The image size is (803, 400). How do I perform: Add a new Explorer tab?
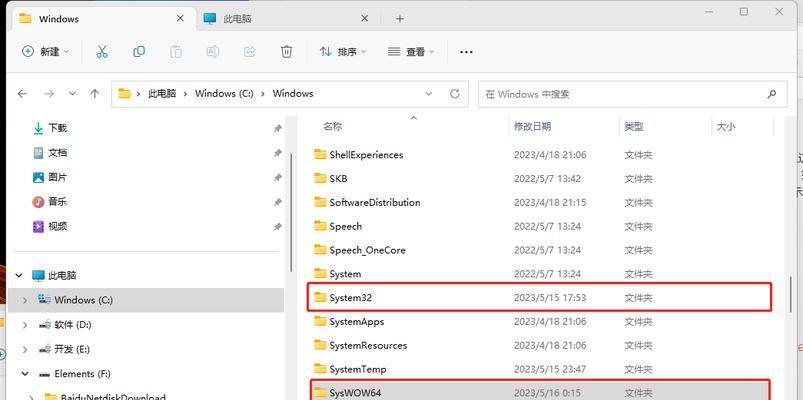400,19
